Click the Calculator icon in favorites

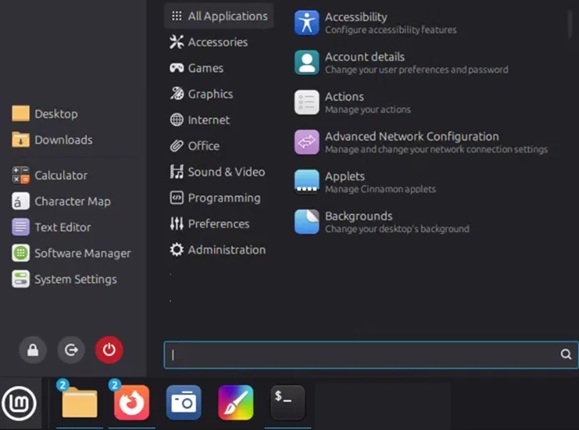click(20, 175)
